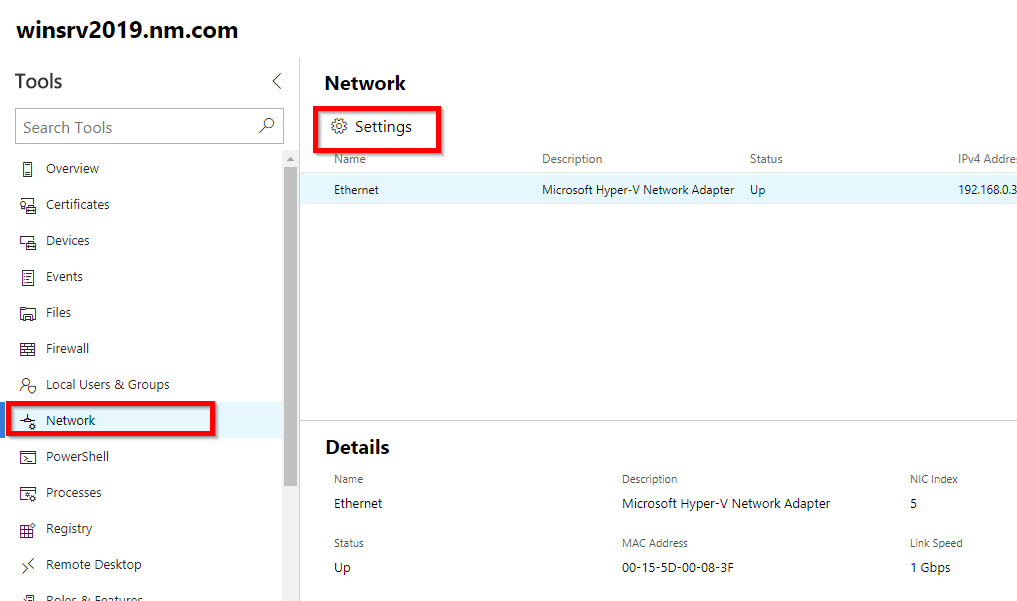Open the Firewall tool

point(70,348)
